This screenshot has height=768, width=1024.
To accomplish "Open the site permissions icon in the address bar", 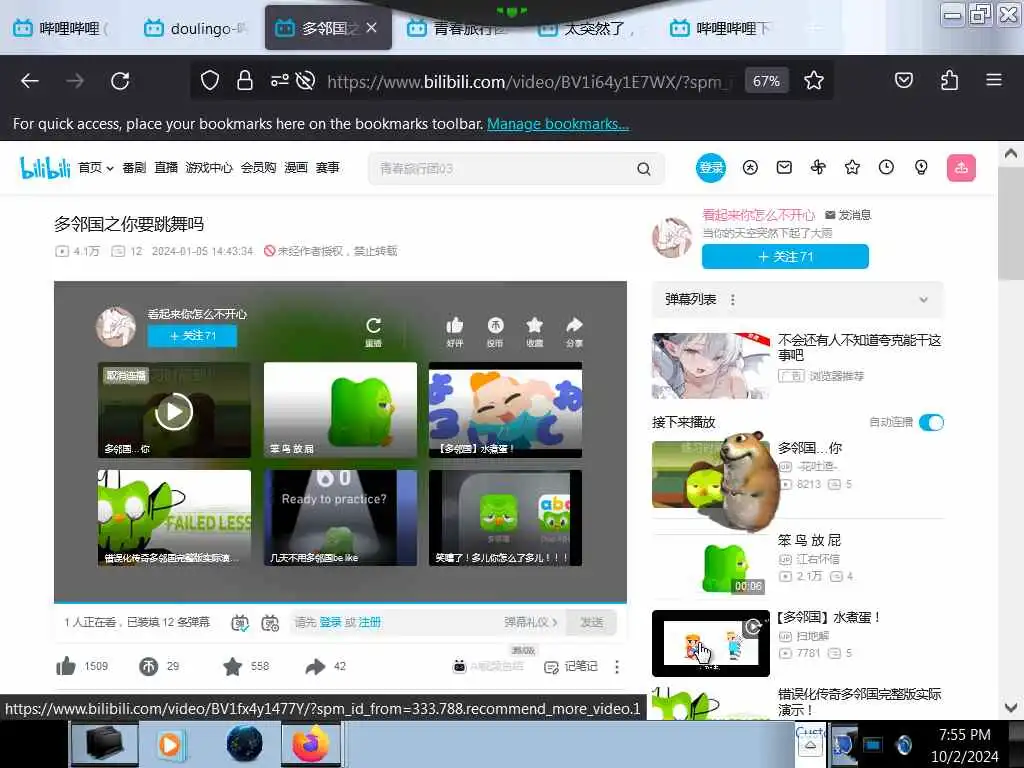I will (x=280, y=81).
